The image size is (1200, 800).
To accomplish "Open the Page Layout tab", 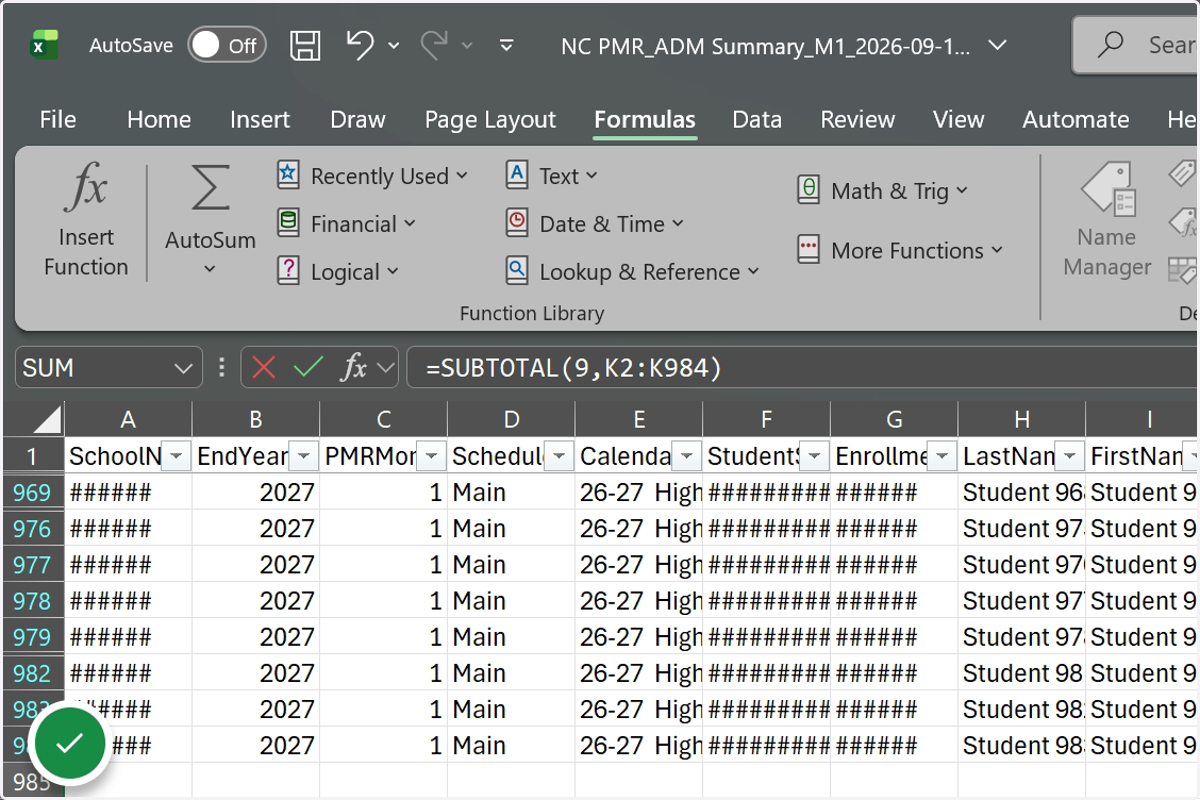I will point(490,120).
